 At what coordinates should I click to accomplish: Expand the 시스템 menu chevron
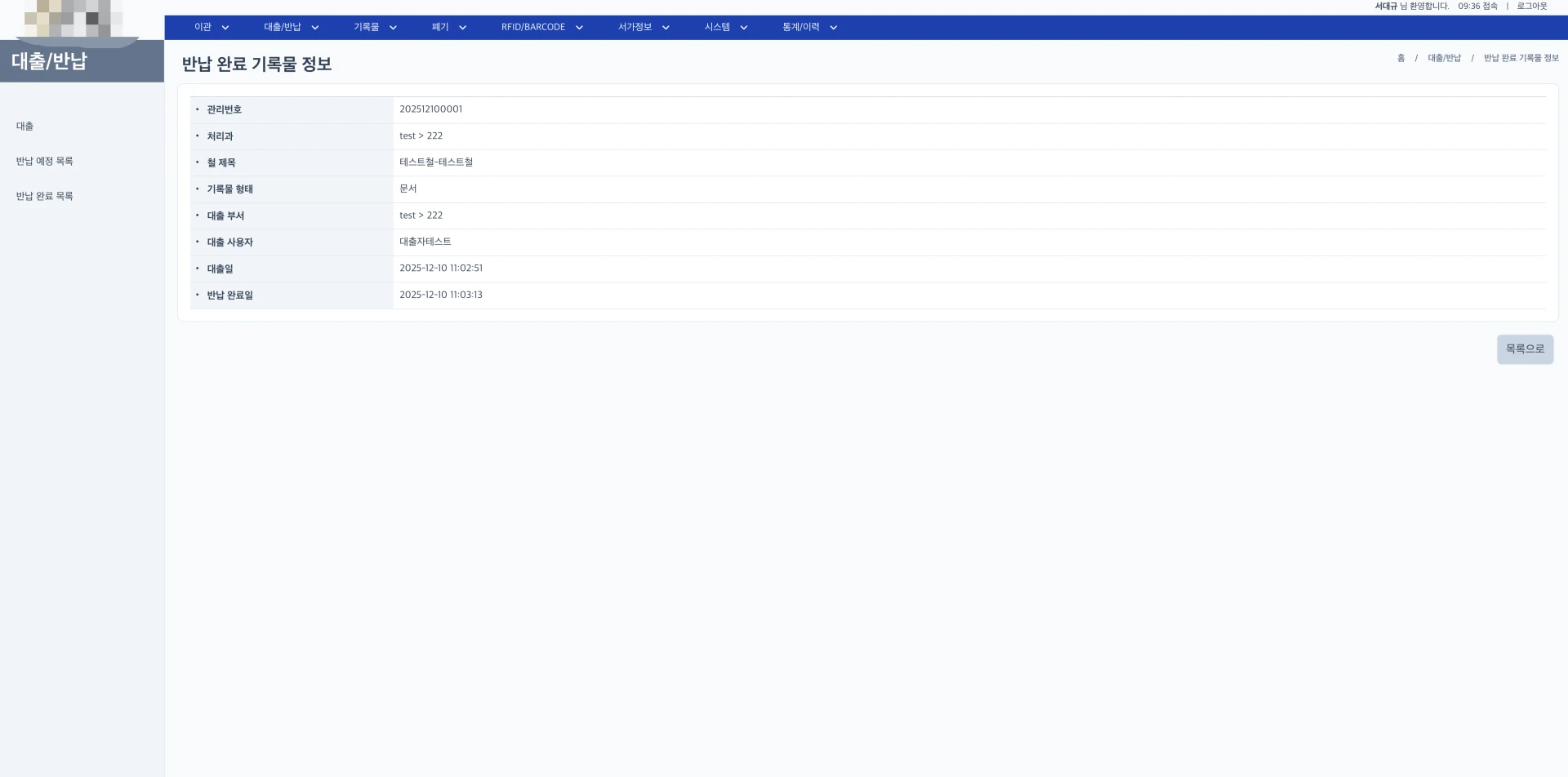click(x=744, y=28)
